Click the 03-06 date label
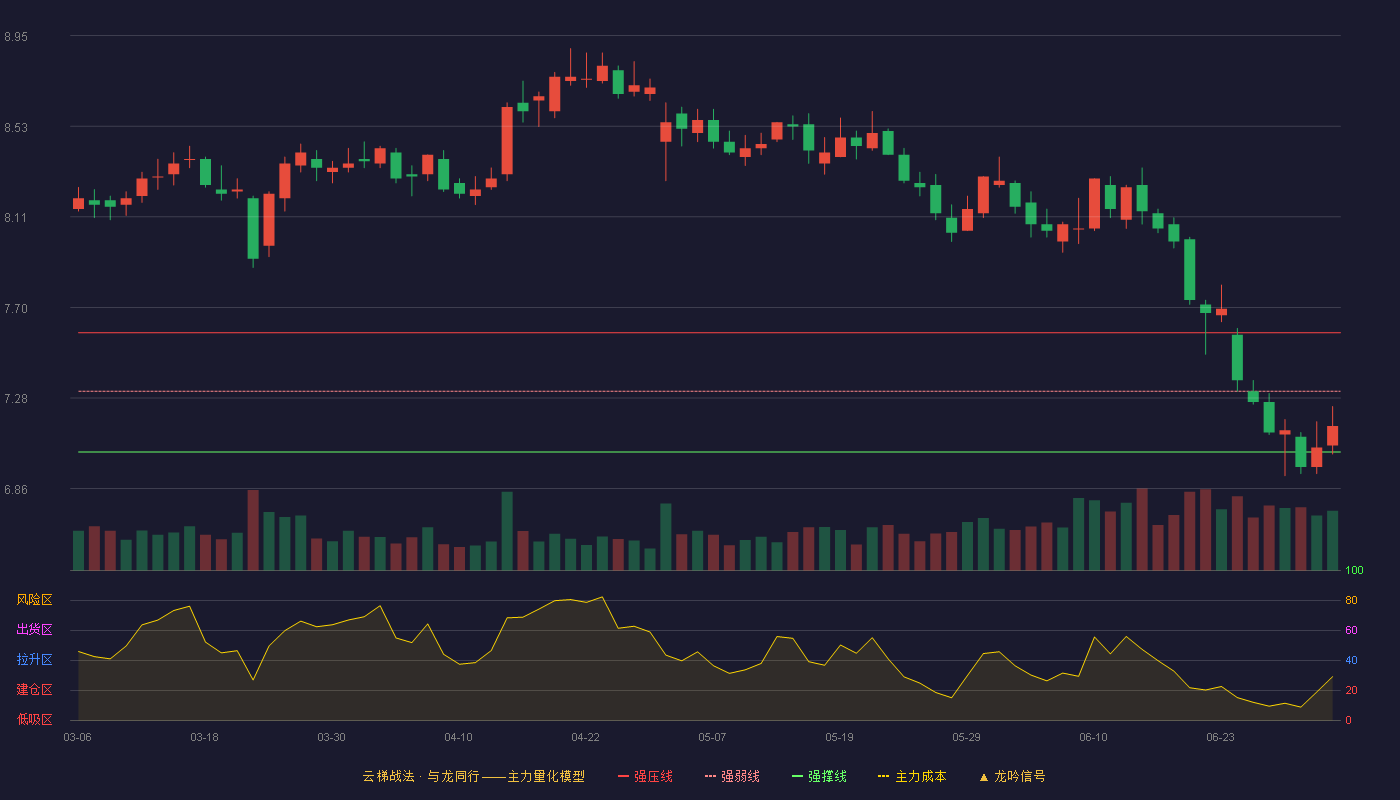1400x800 pixels. [x=78, y=737]
